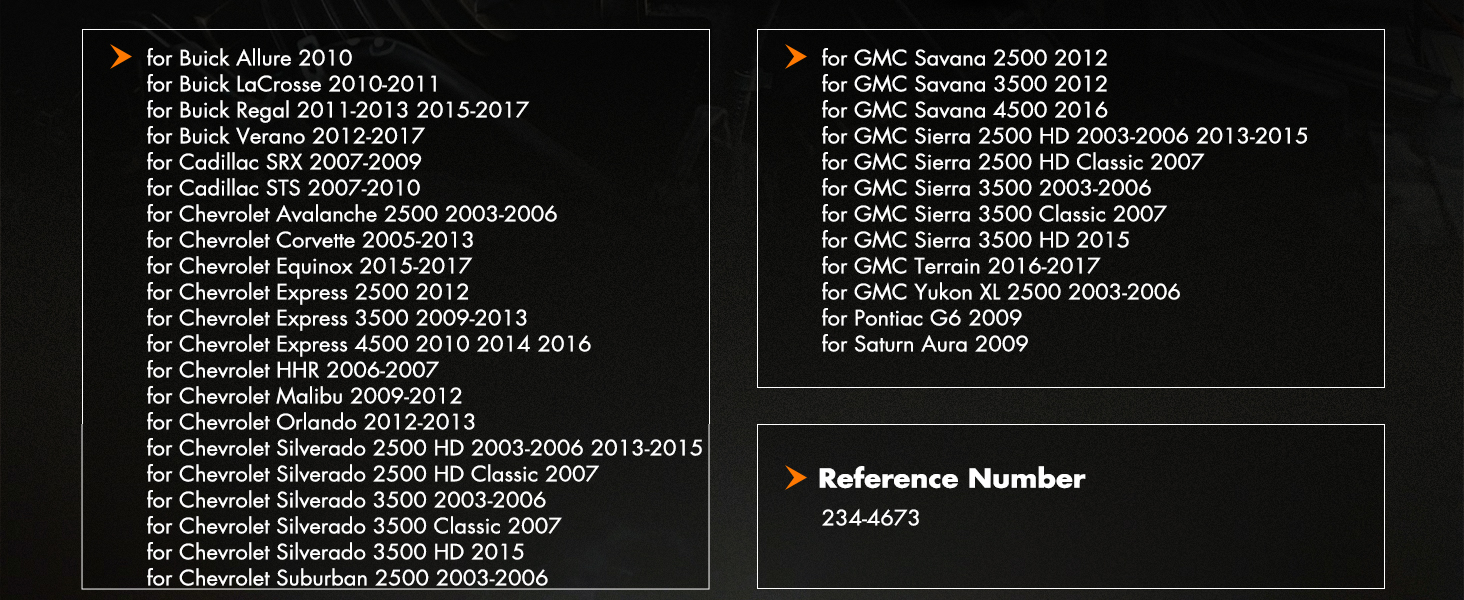The width and height of the screenshot is (1464, 600).
Task: Select the GMC Savana 4500 2016 entry
Action: (964, 110)
